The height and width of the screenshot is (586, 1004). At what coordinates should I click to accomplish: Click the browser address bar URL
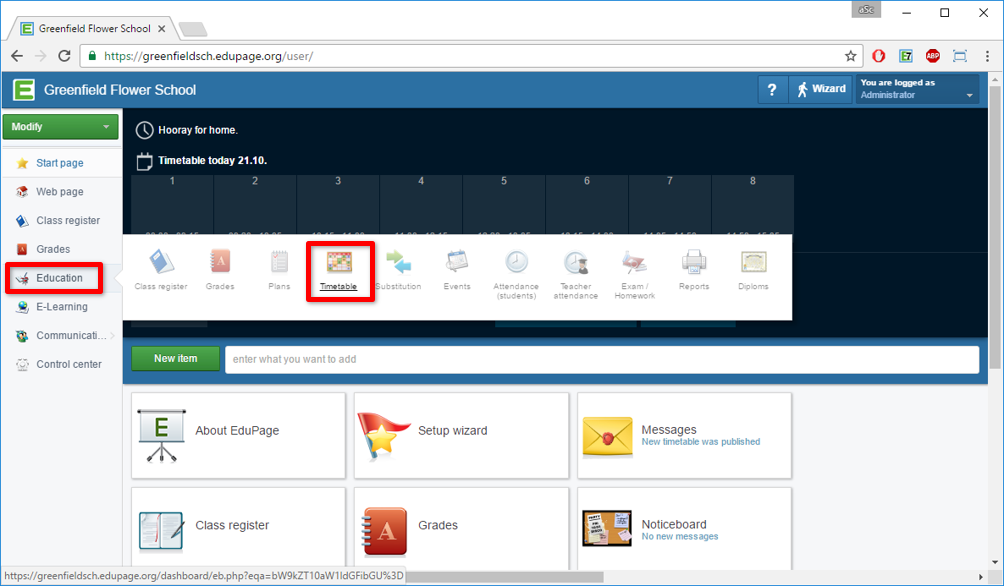[x=208, y=56]
